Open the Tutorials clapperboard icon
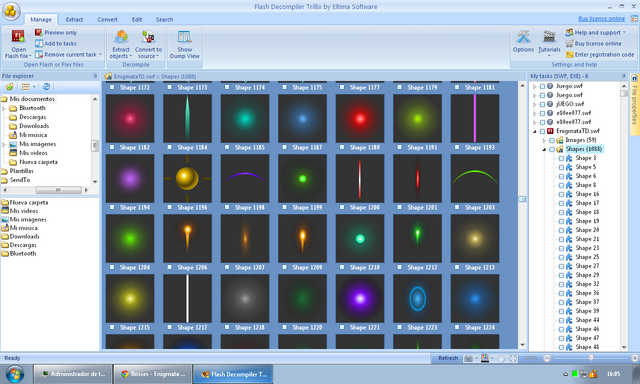Image resolution: width=640 pixels, height=384 pixels. pos(549,37)
